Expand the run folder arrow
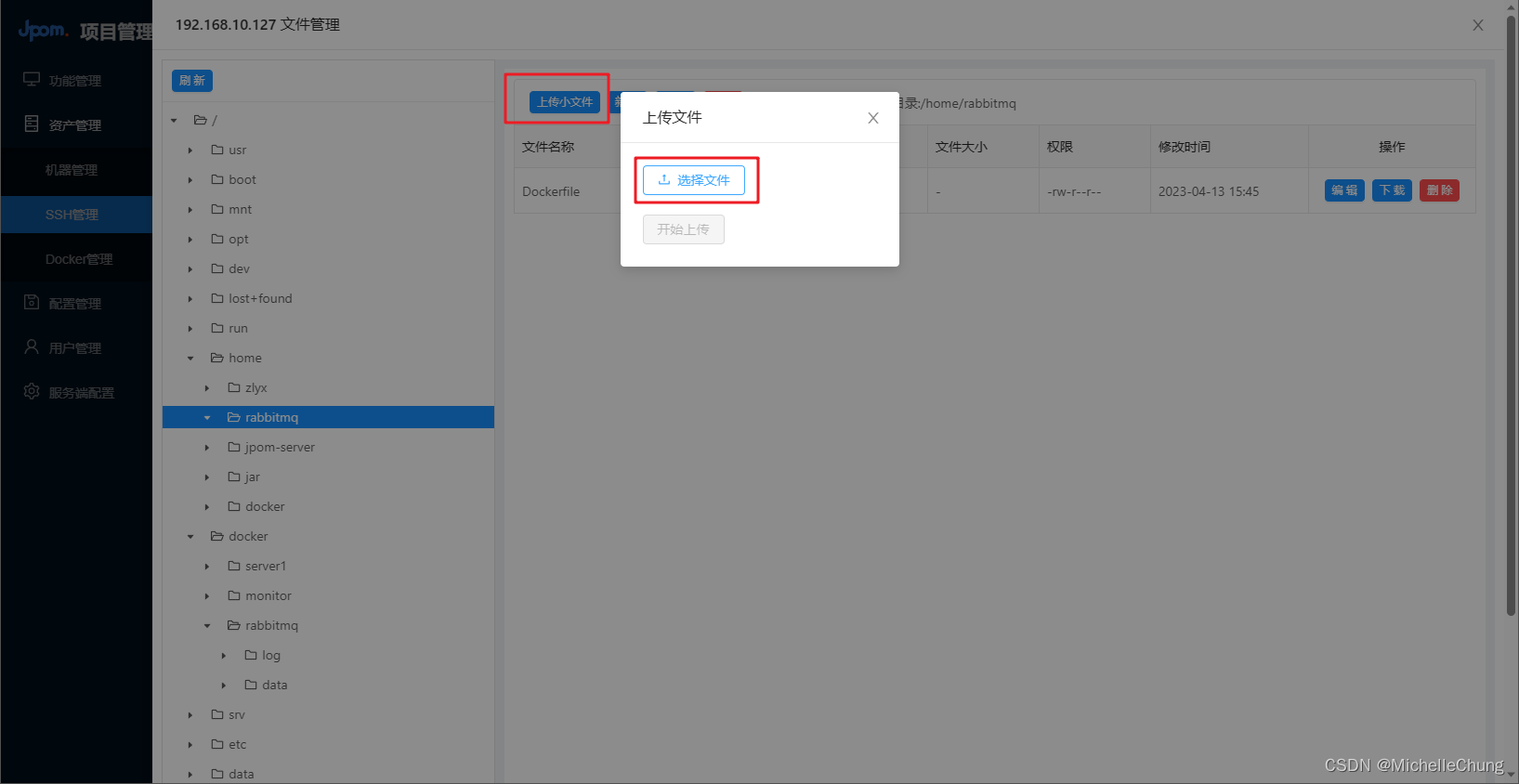 point(190,328)
